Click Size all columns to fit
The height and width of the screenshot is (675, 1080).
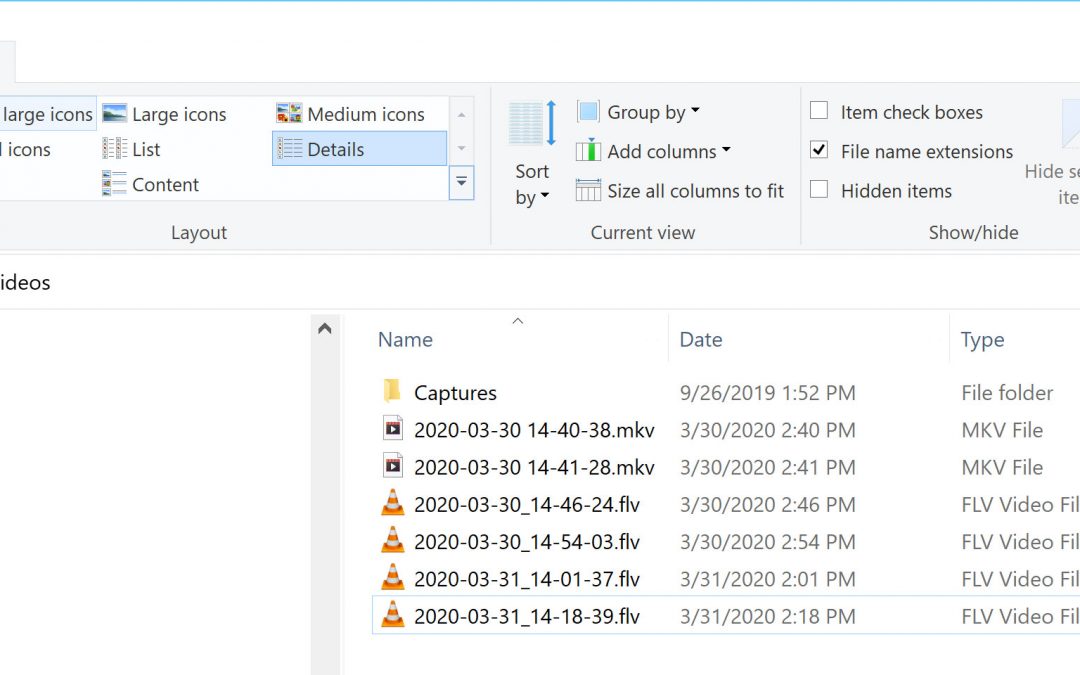[680, 191]
